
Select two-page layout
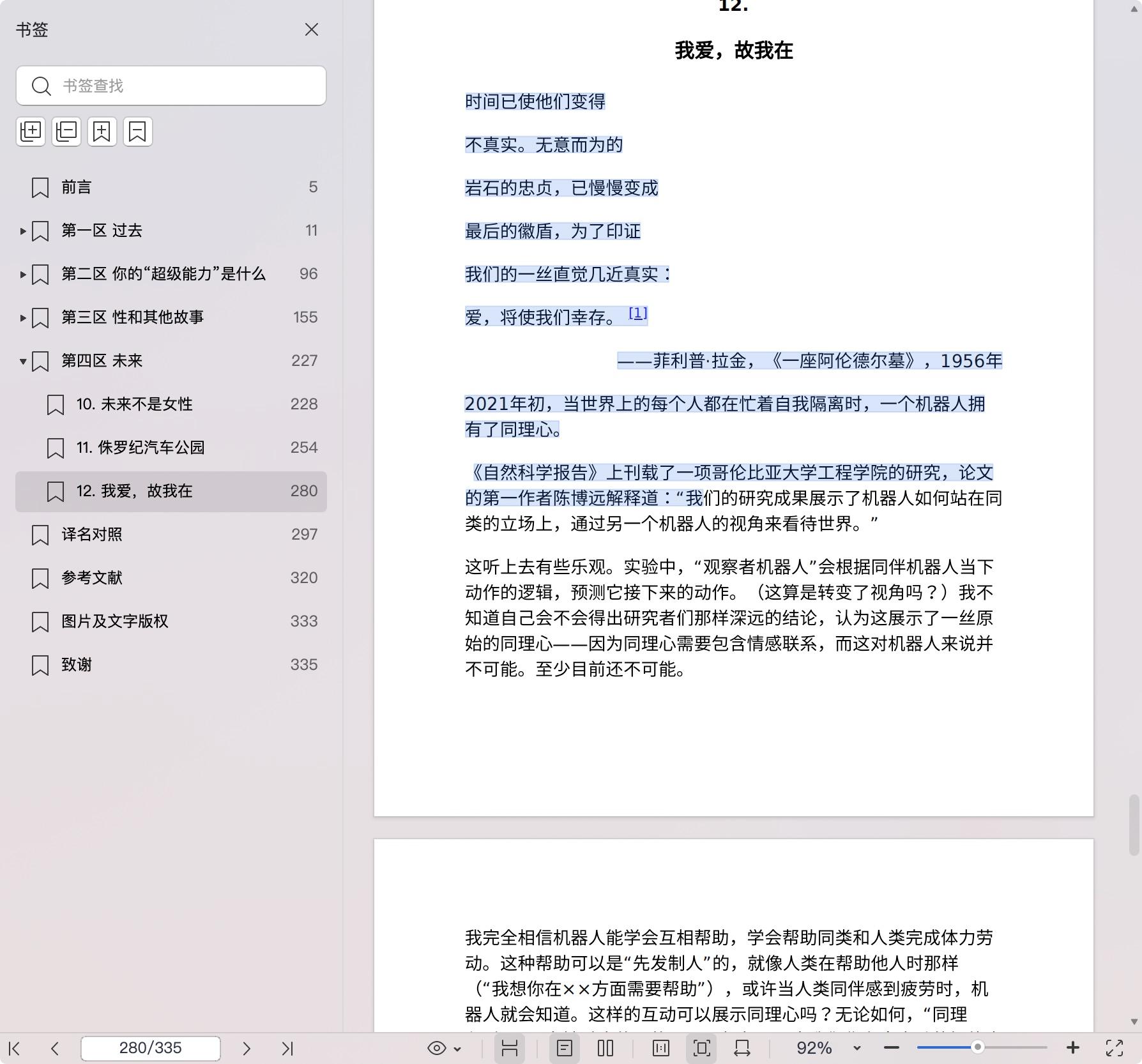[x=605, y=1048]
